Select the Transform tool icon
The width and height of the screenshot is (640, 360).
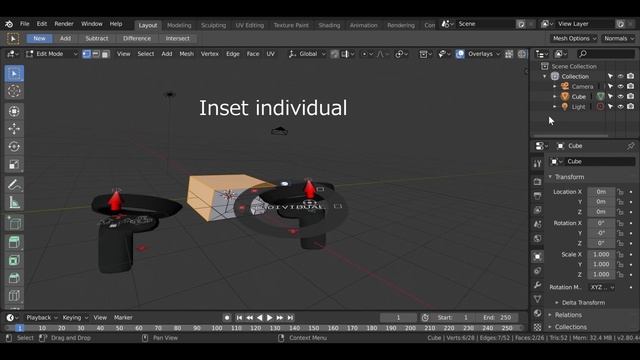pos(14,111)
